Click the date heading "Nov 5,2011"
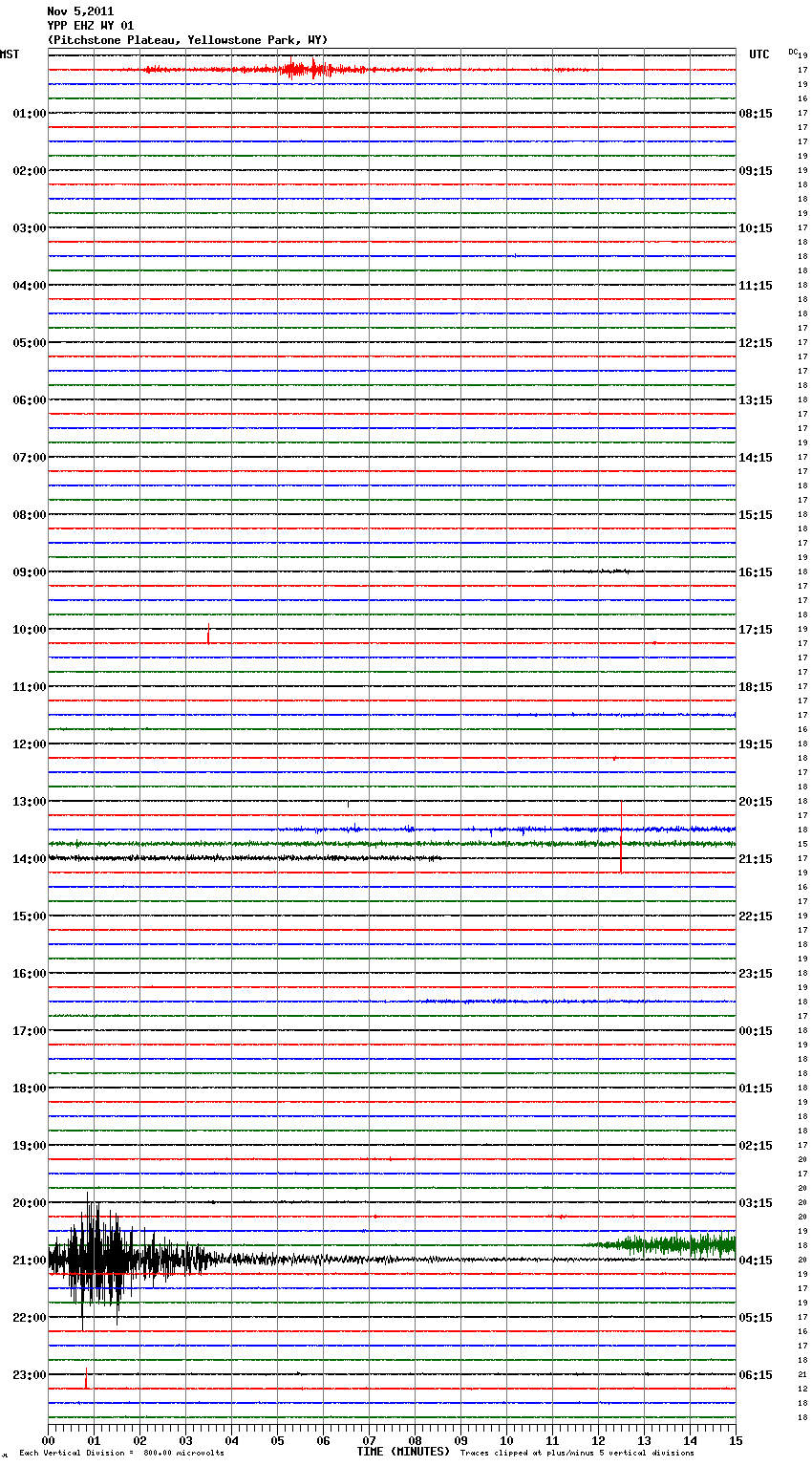This screenshot has height=1466, width=812. 80,11
